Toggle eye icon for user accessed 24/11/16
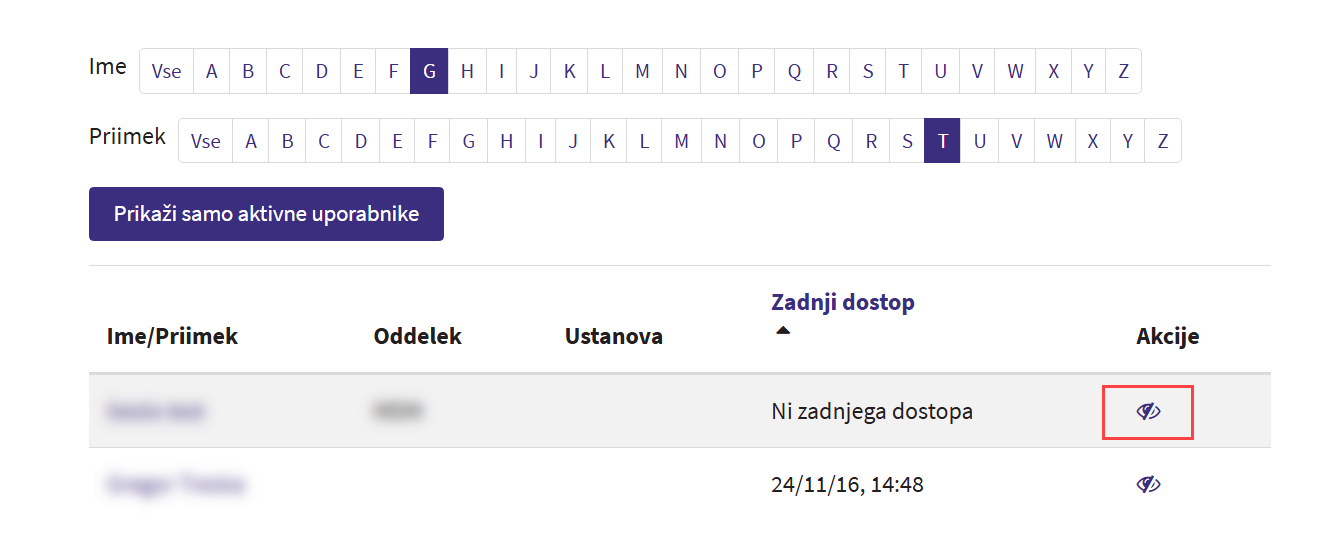This screenshot has height=554, width=1340. click(1148, 485)
